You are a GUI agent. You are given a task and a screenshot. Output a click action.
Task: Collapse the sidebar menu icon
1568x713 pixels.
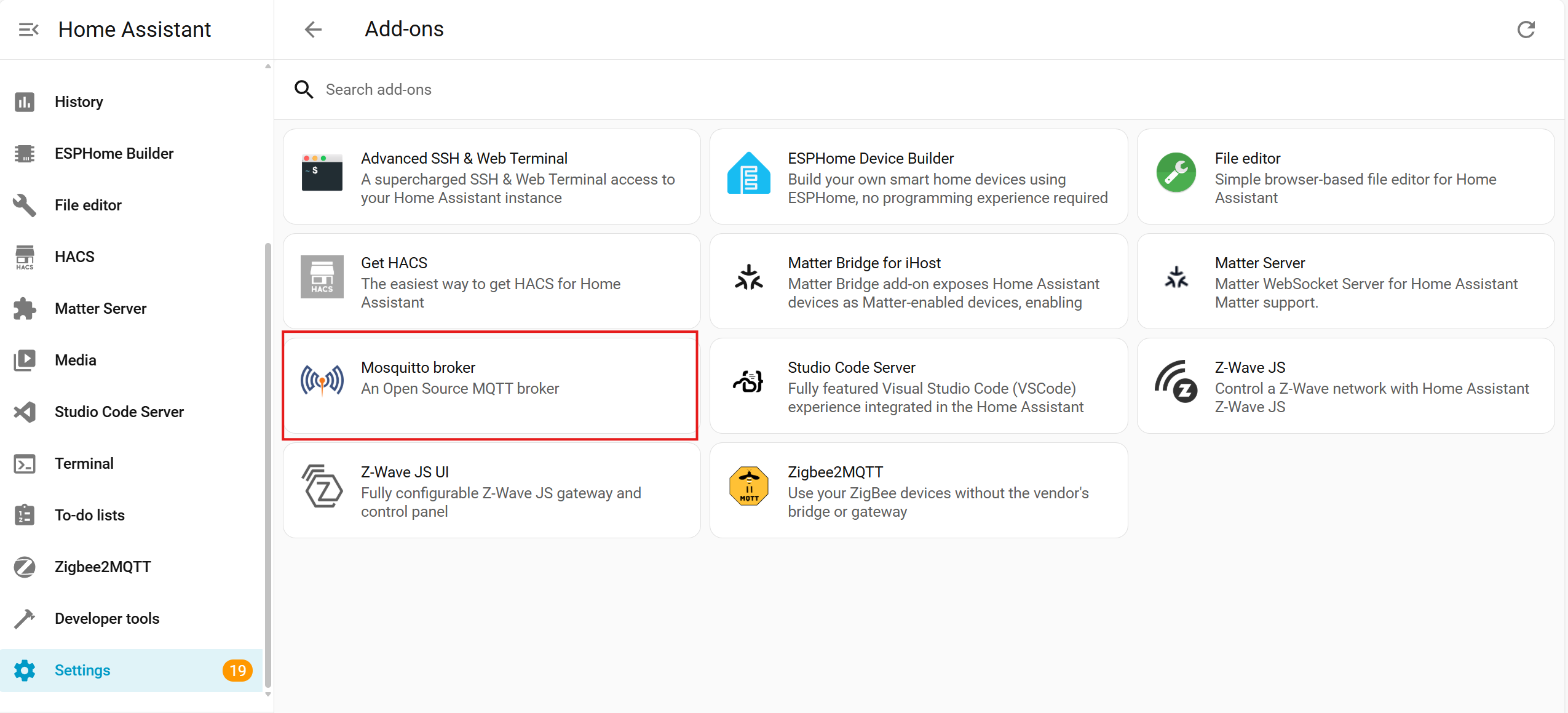click(x=28, y=30)
